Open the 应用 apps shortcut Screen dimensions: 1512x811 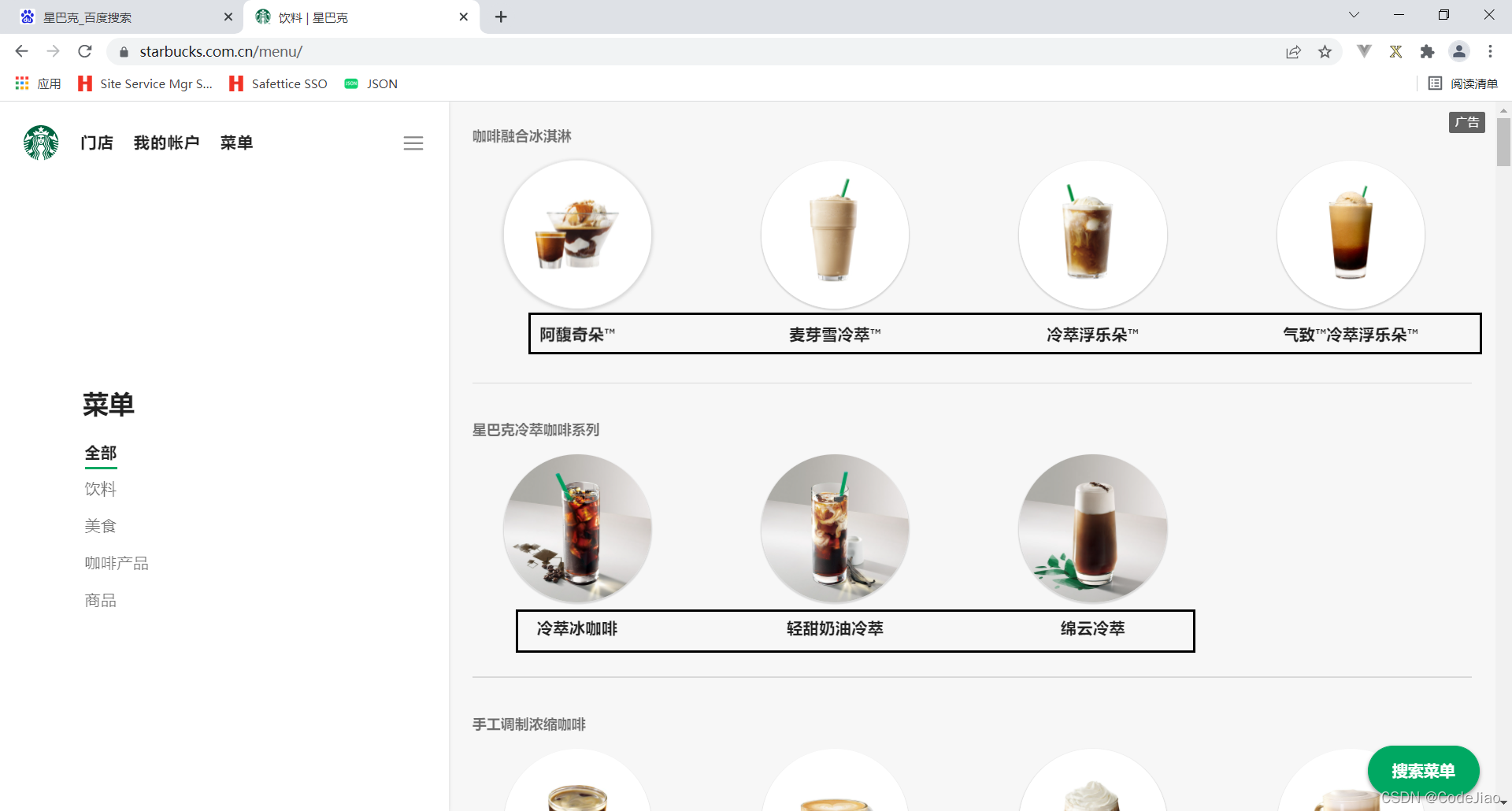[x=38, y=83]
